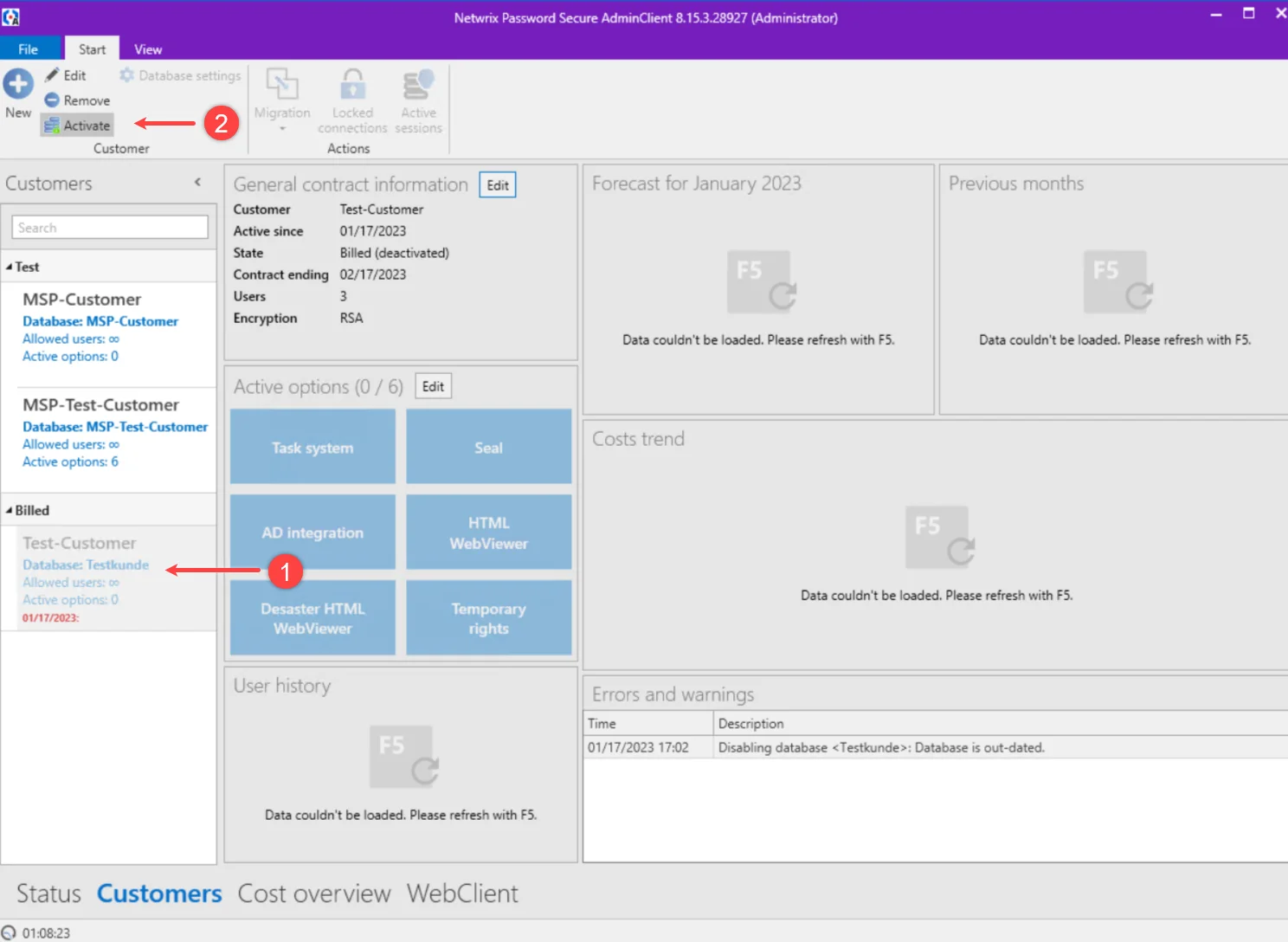Click the Encryption value RSA
Image resolution: width=1288 pixels, height=942 pixels.
(351, 318)
